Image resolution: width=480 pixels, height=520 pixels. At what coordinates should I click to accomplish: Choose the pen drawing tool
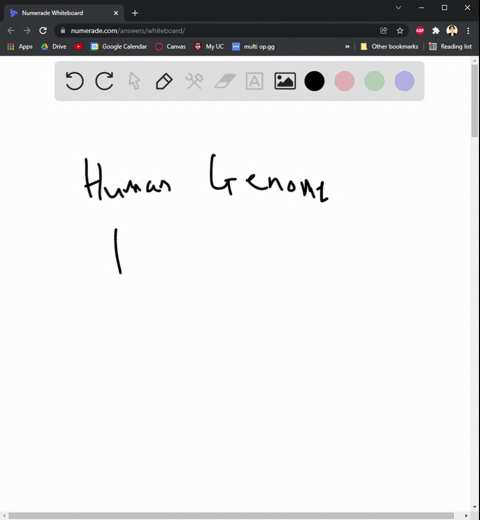pos(164,81)
